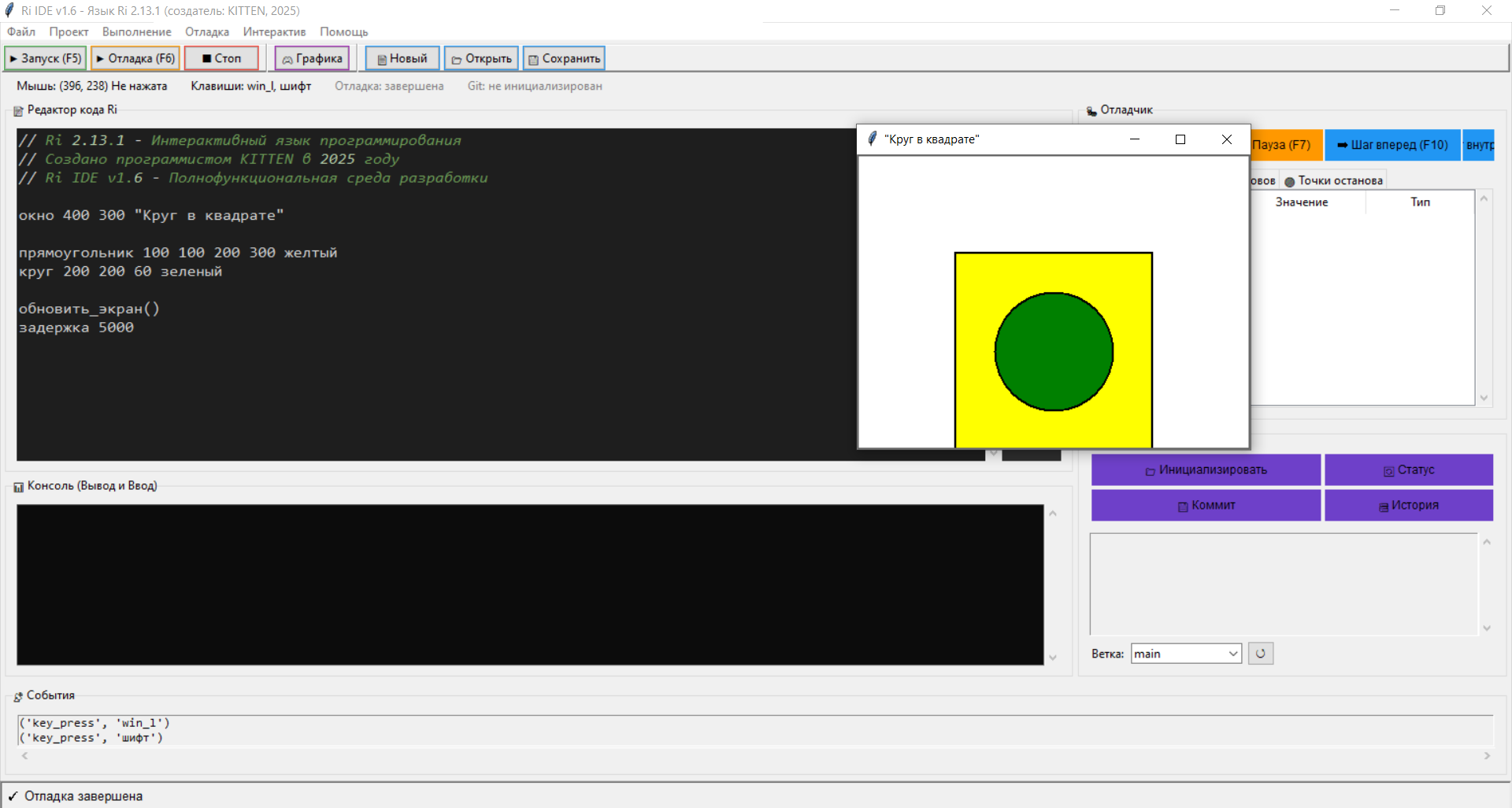Image resolution: width=1512 pixels, height=808 pixels.
Task: Click the git output scroll-down arrow
Action: coord(1487,628)
